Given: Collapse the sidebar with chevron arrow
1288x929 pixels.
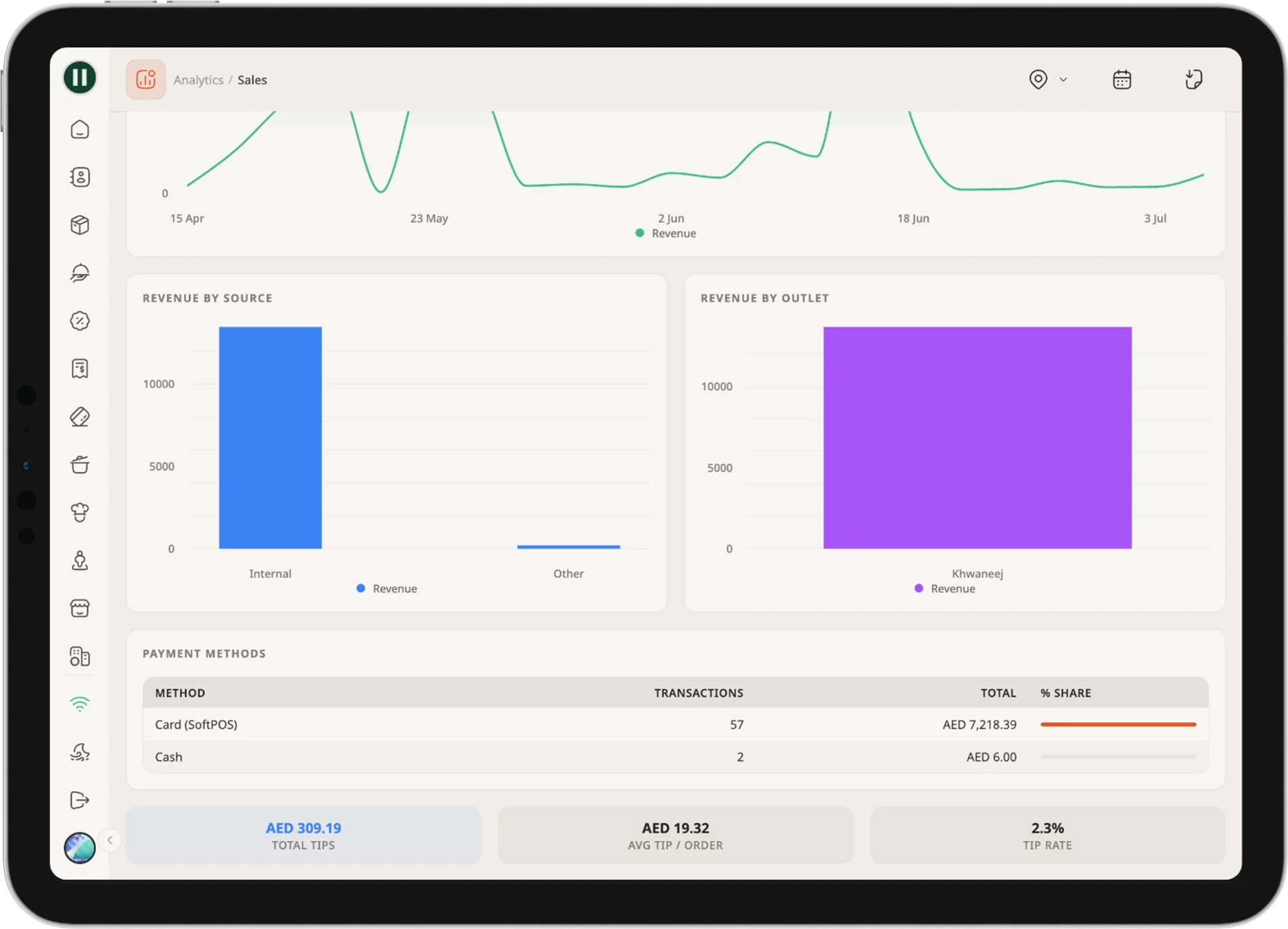Looking at the screenshot, I should 110,840.
